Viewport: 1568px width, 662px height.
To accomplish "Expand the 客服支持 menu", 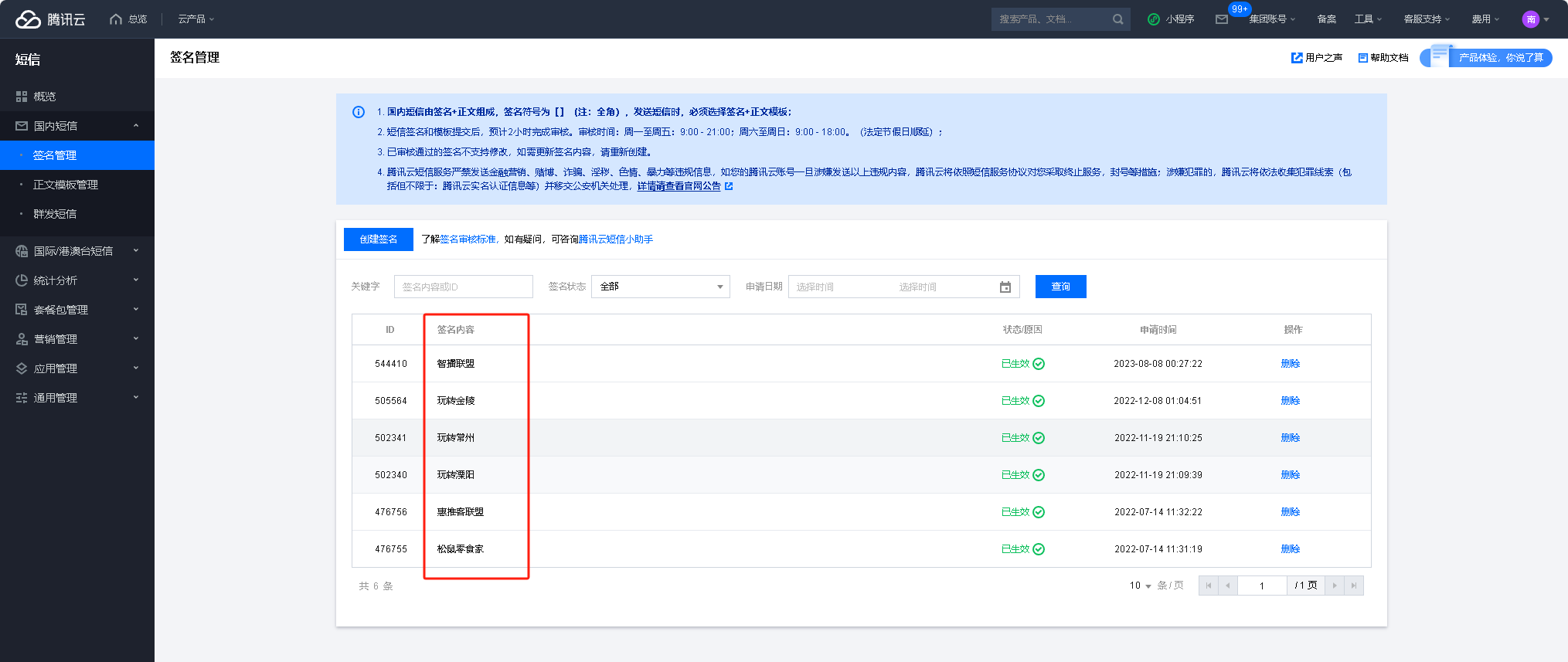I will (1427, 19).
